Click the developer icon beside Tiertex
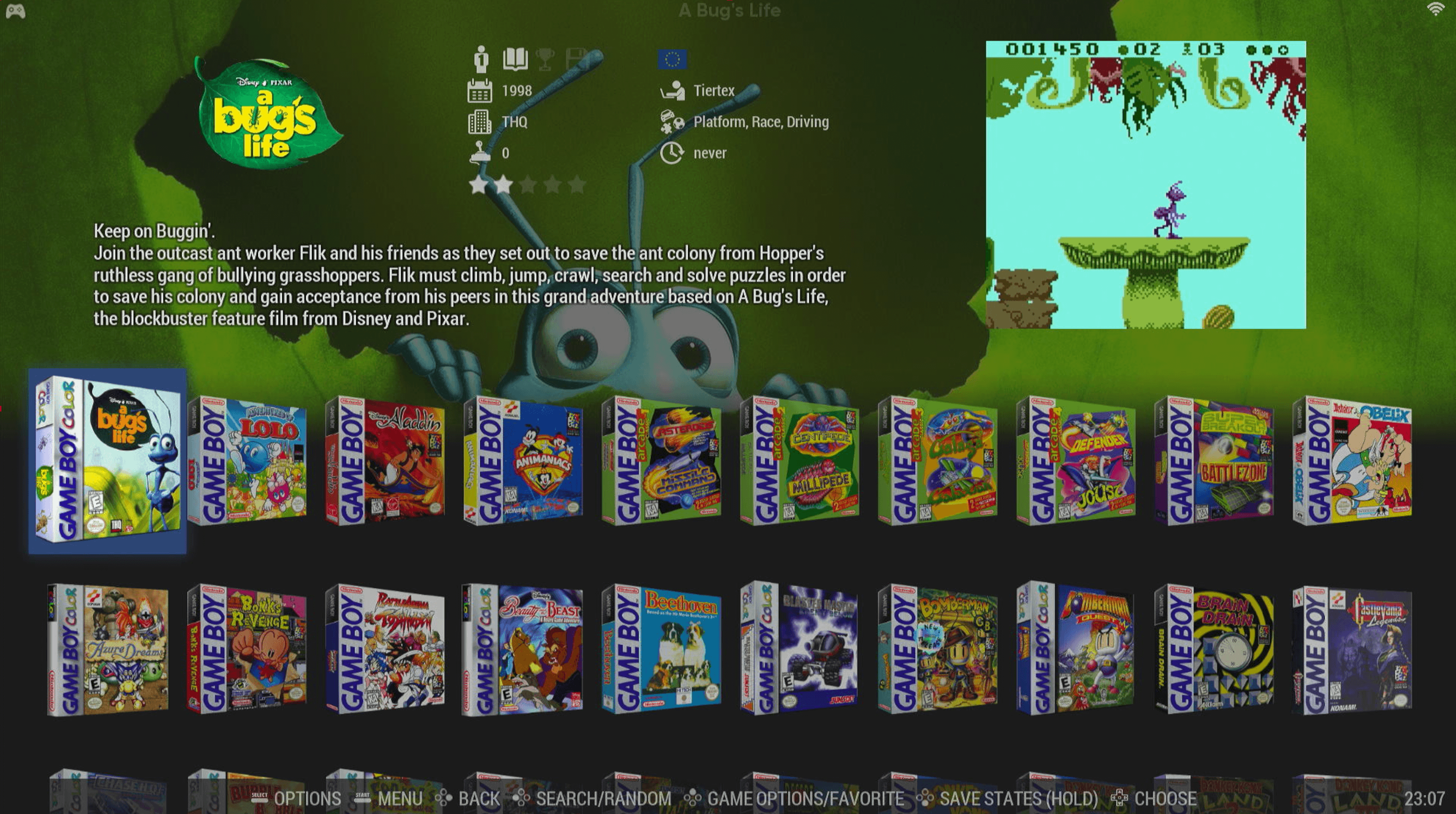This screenshot has width=1456, height=814. click(x=672, y=90)
